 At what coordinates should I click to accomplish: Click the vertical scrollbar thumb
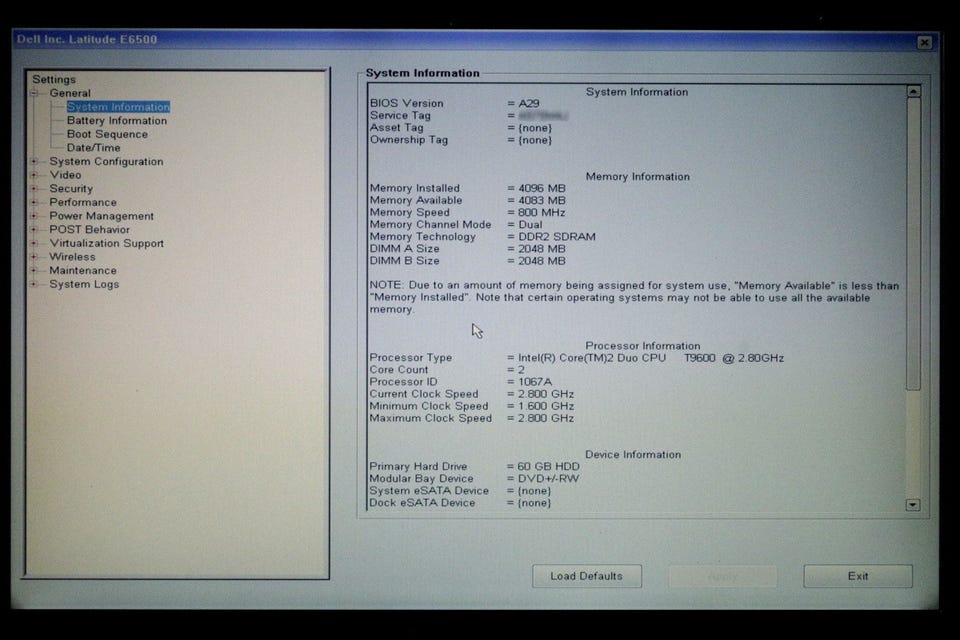pos(913,244)
